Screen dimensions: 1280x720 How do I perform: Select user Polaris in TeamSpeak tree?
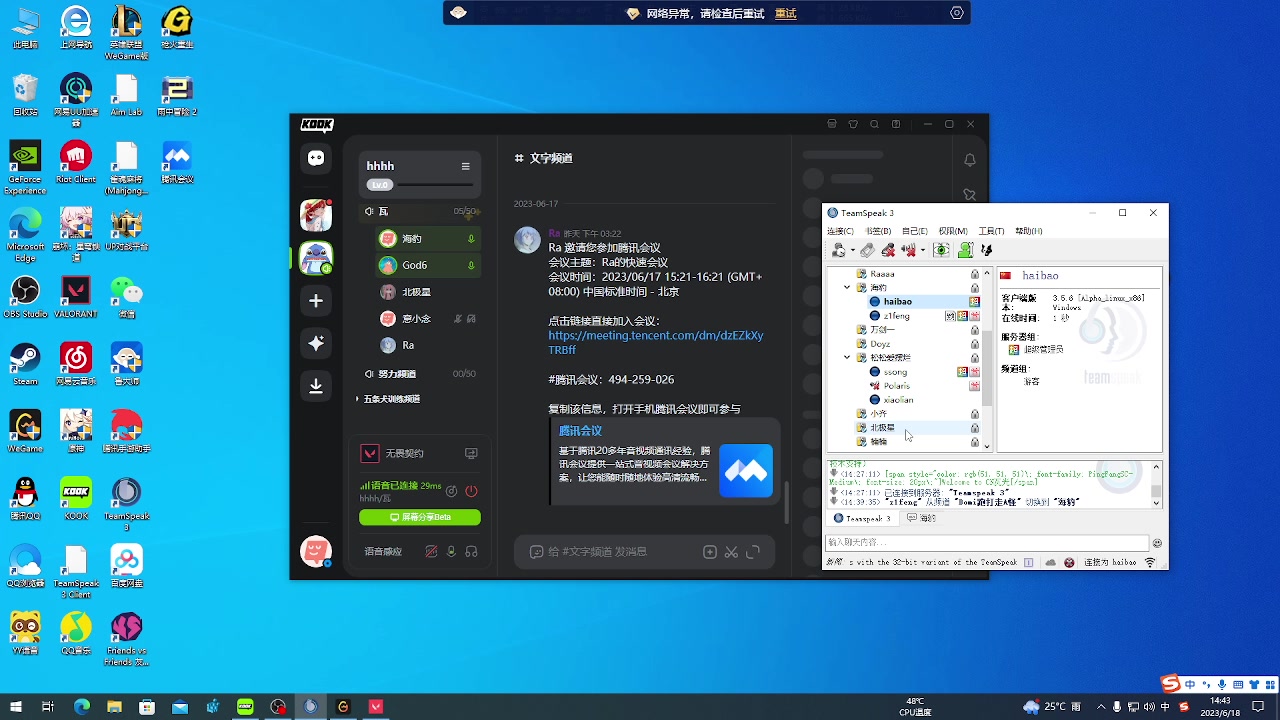[896, 385]
